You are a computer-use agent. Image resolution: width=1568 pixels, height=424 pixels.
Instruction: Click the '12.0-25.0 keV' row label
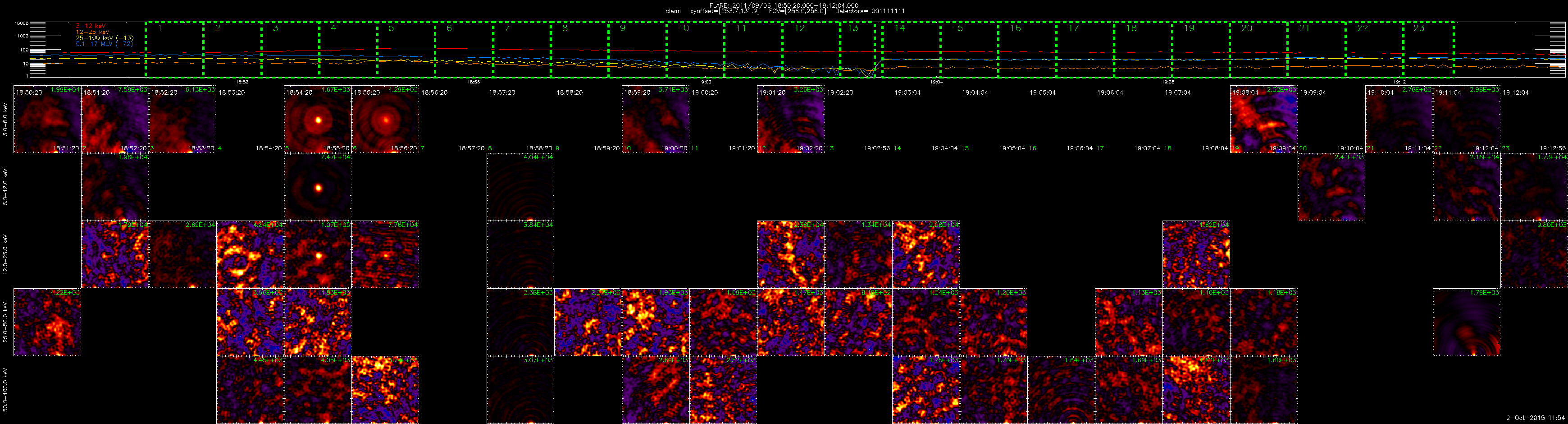coord(6,255)
